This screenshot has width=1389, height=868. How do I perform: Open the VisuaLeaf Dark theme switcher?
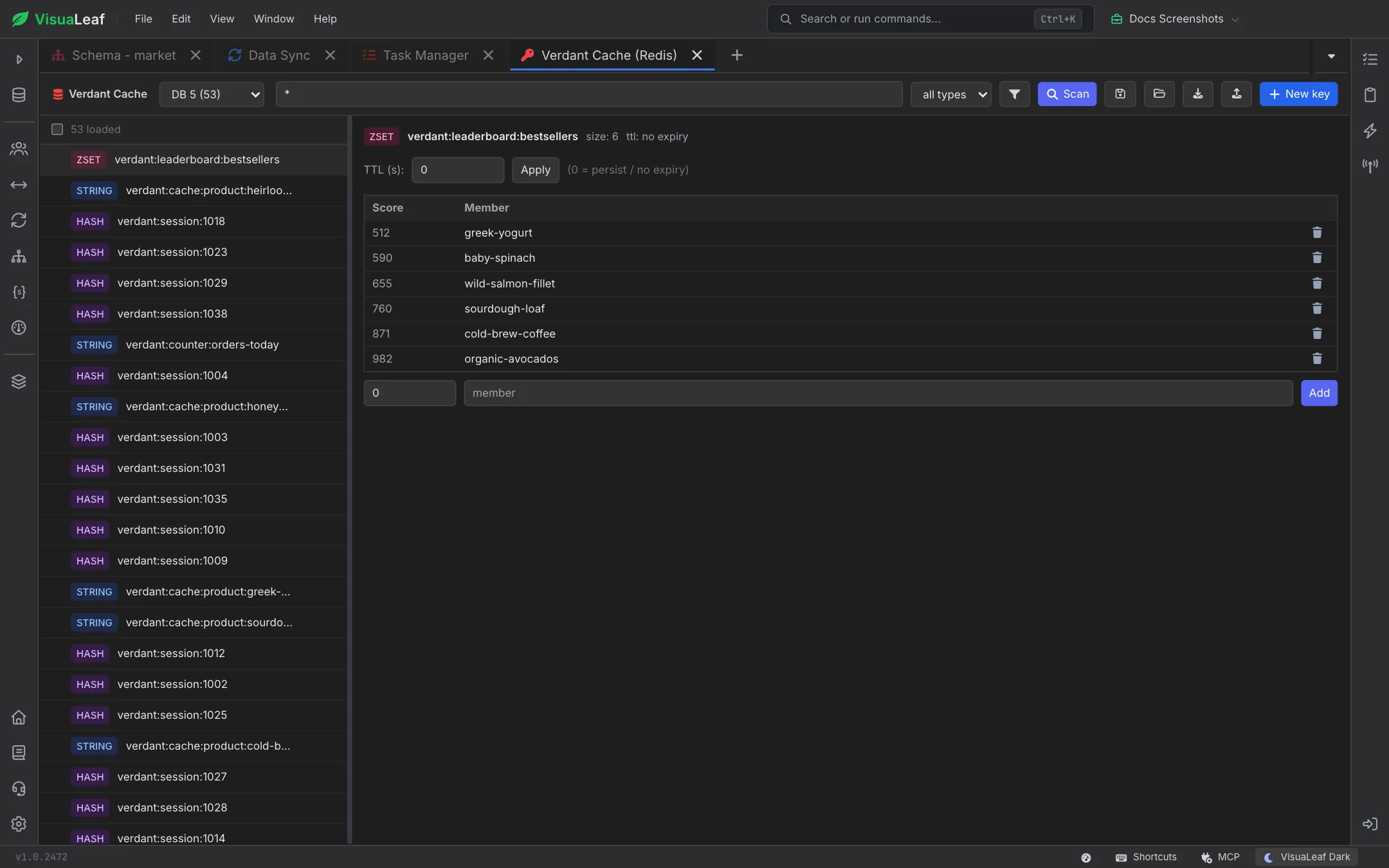[1307, 857]
